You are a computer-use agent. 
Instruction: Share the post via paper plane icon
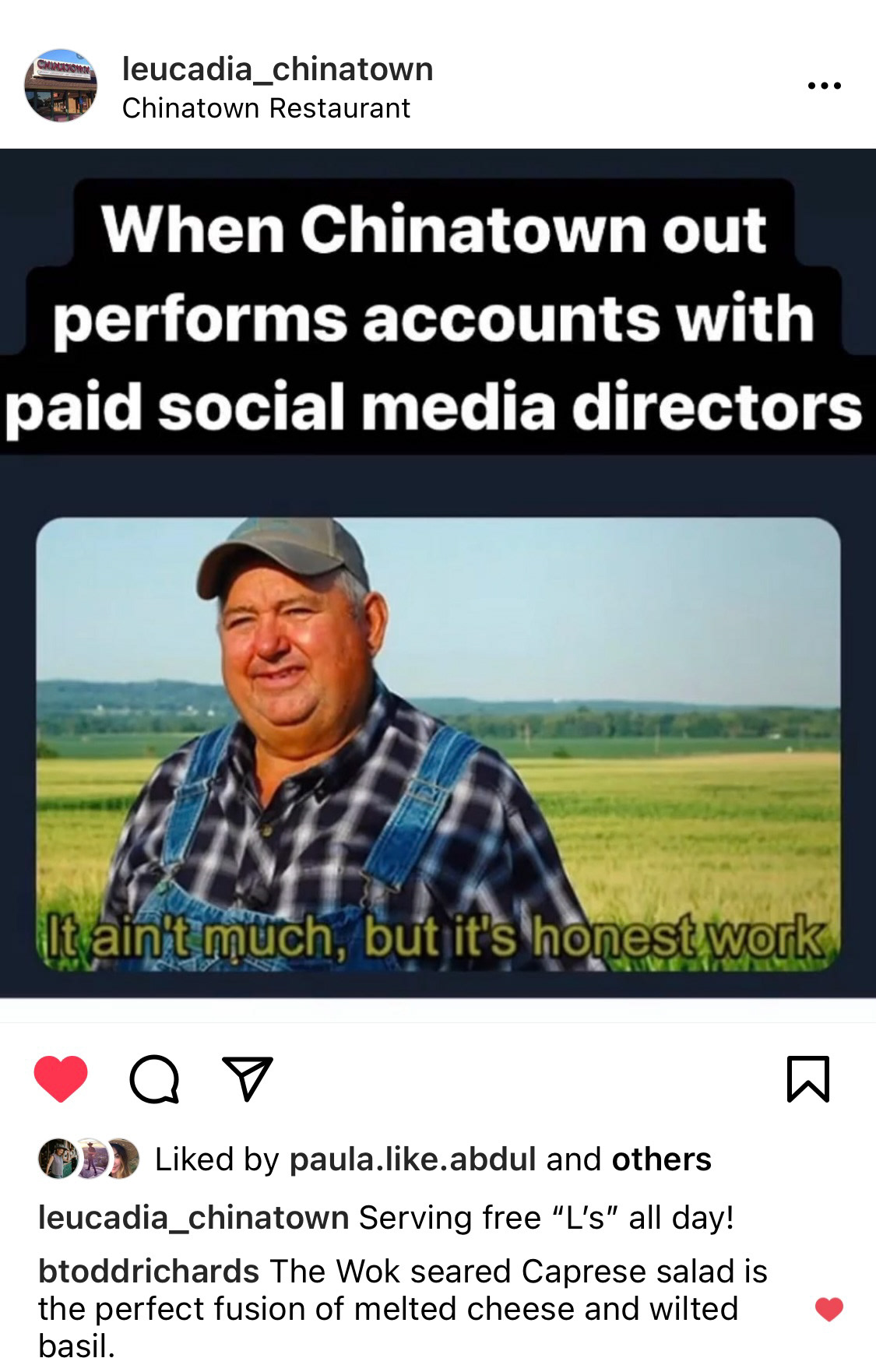pos(248,1078)
